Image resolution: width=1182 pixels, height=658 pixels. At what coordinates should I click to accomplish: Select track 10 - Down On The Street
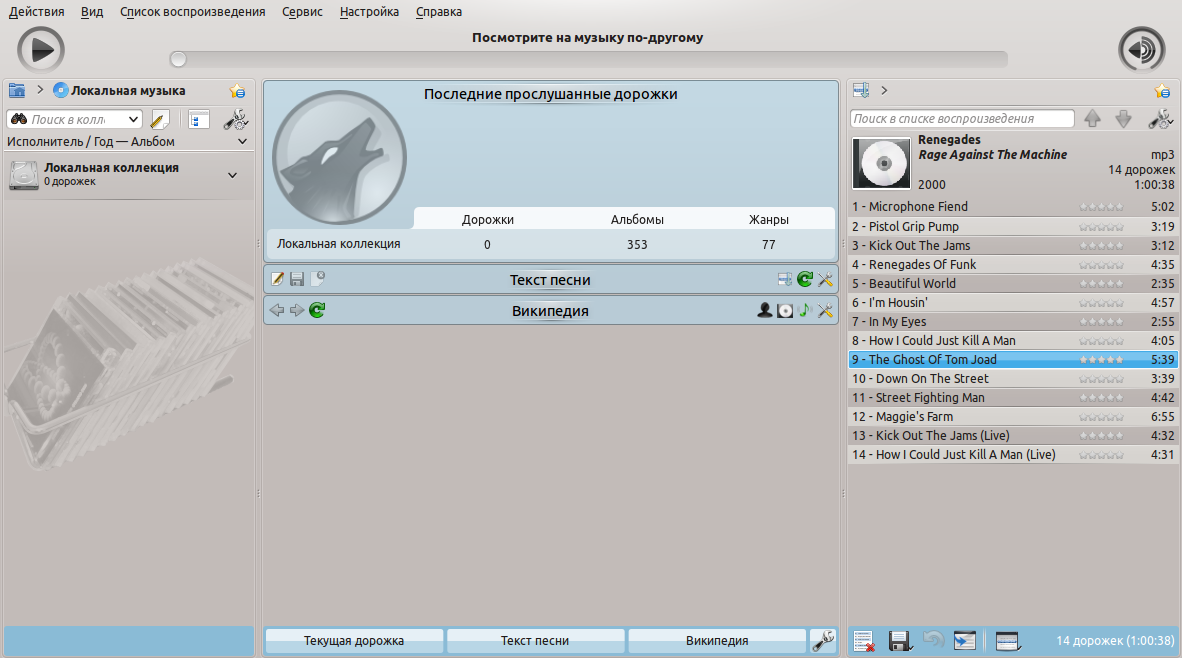pos(1012,378)
